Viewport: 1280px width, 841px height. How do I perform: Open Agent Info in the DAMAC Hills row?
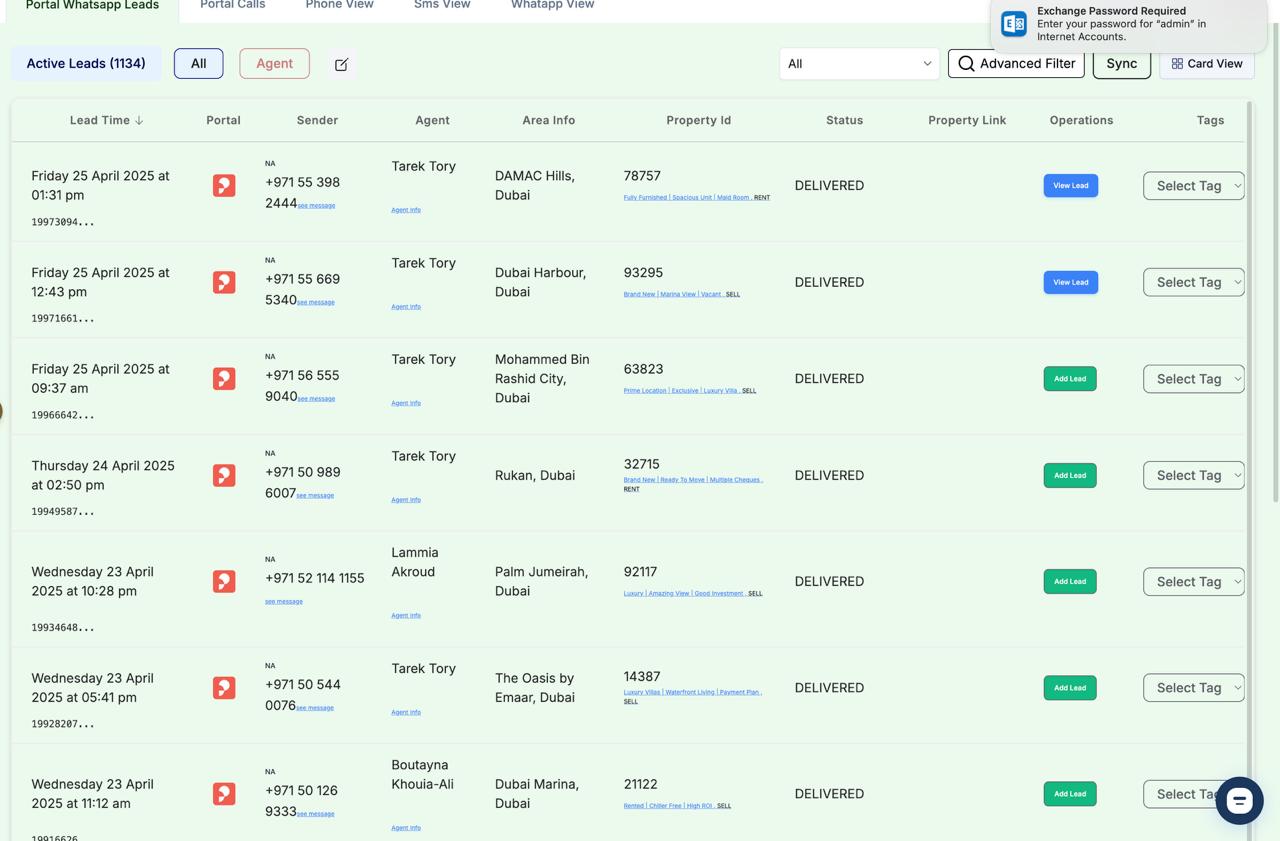pos(406,210)
